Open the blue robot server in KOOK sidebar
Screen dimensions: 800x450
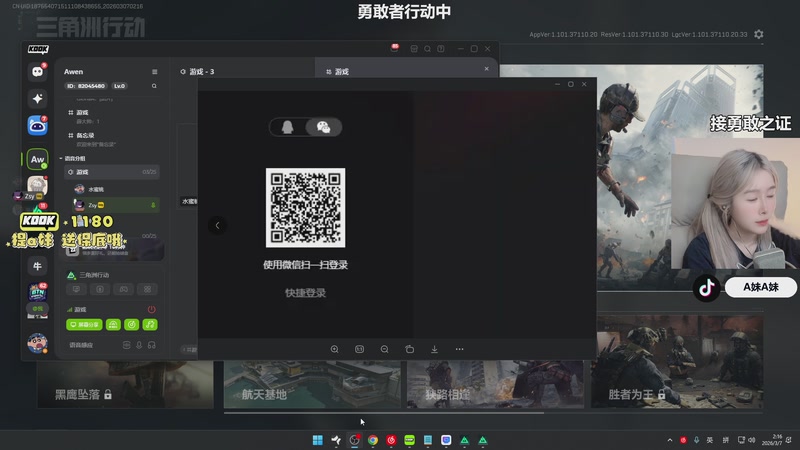pos(37,126)
